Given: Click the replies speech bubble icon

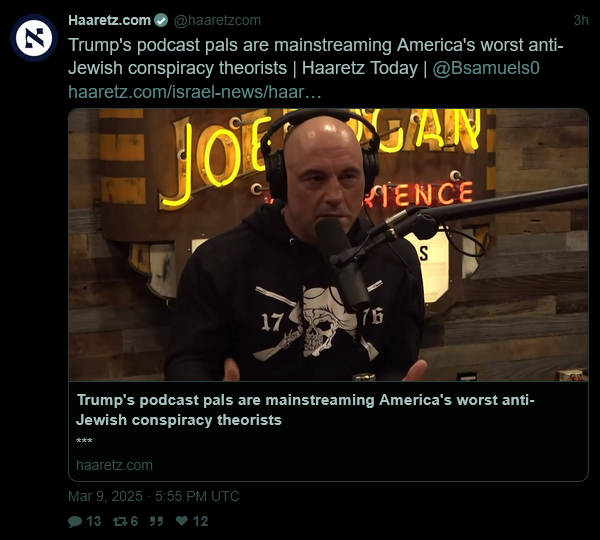Looking at the screenshot, I should [x=75, y=521].
